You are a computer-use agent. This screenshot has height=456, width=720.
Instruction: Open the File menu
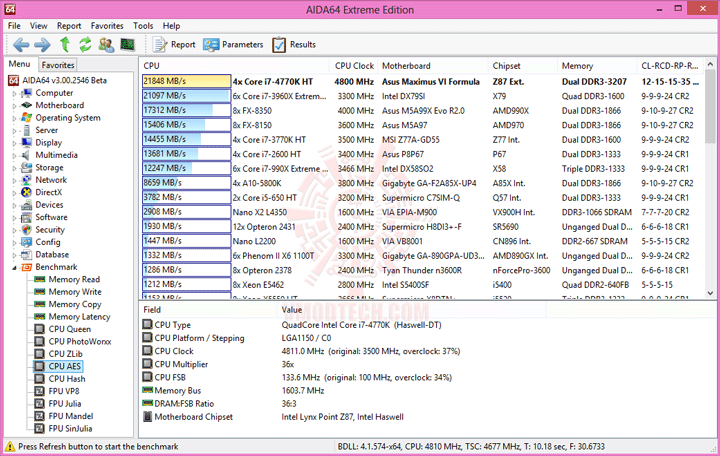tap(14, 26)
